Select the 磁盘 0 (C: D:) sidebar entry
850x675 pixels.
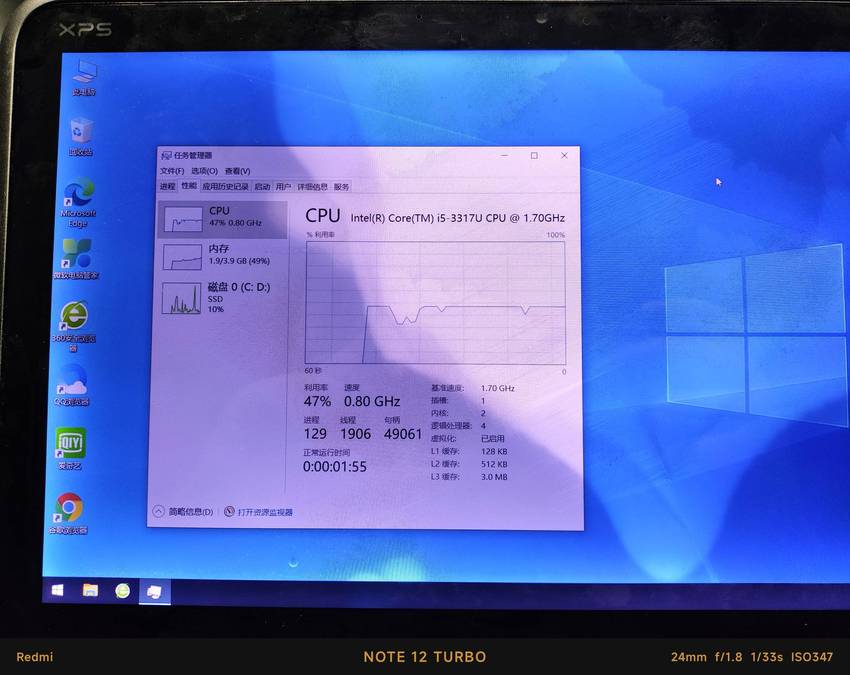tap(222, 297)
